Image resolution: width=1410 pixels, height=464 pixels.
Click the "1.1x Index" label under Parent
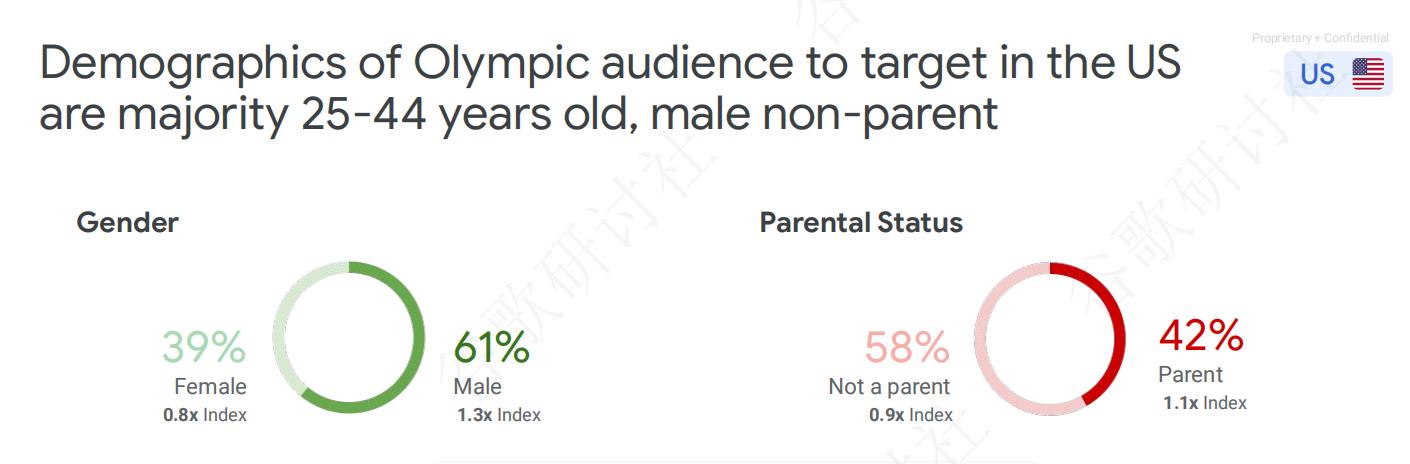click(x=1205, y=403)
